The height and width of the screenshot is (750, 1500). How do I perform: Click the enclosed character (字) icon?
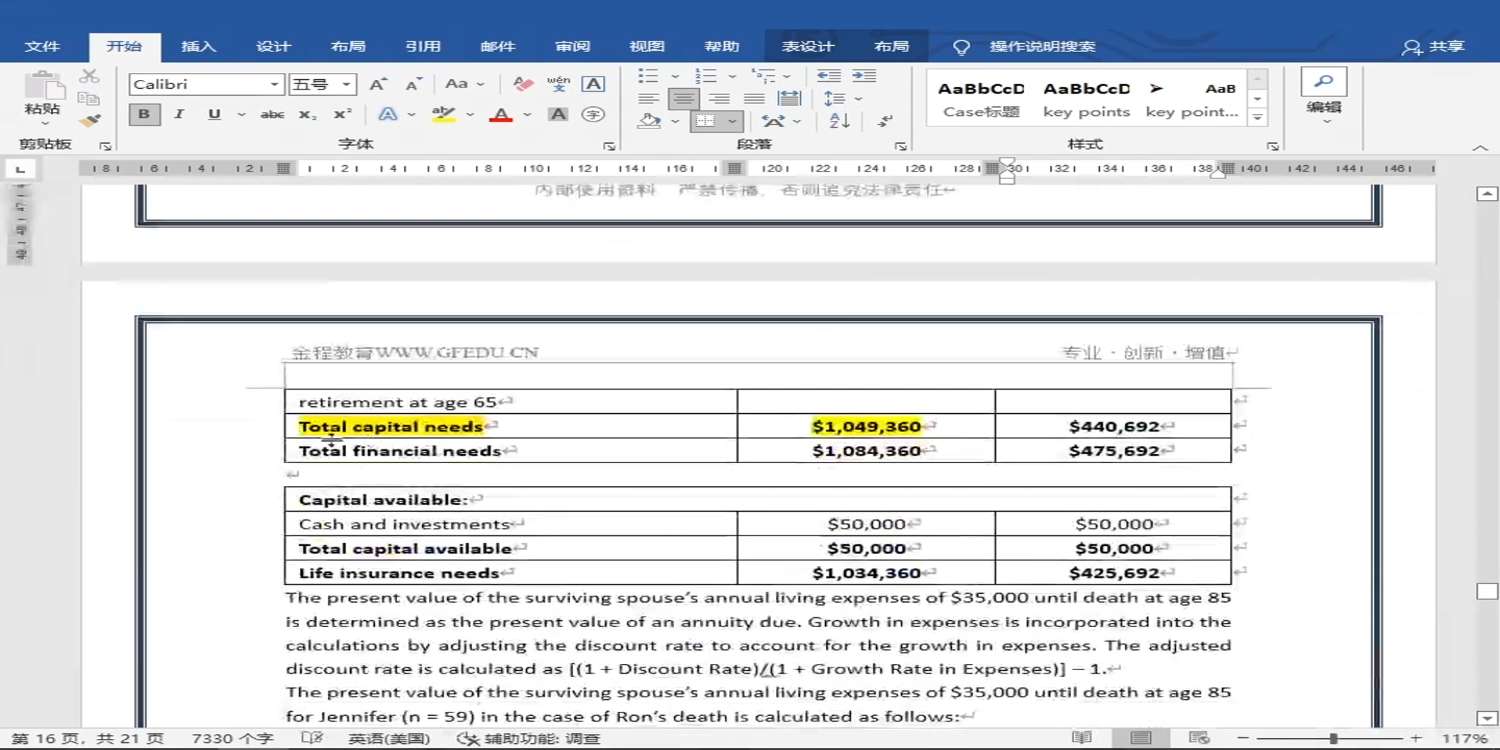pos(593,115)
